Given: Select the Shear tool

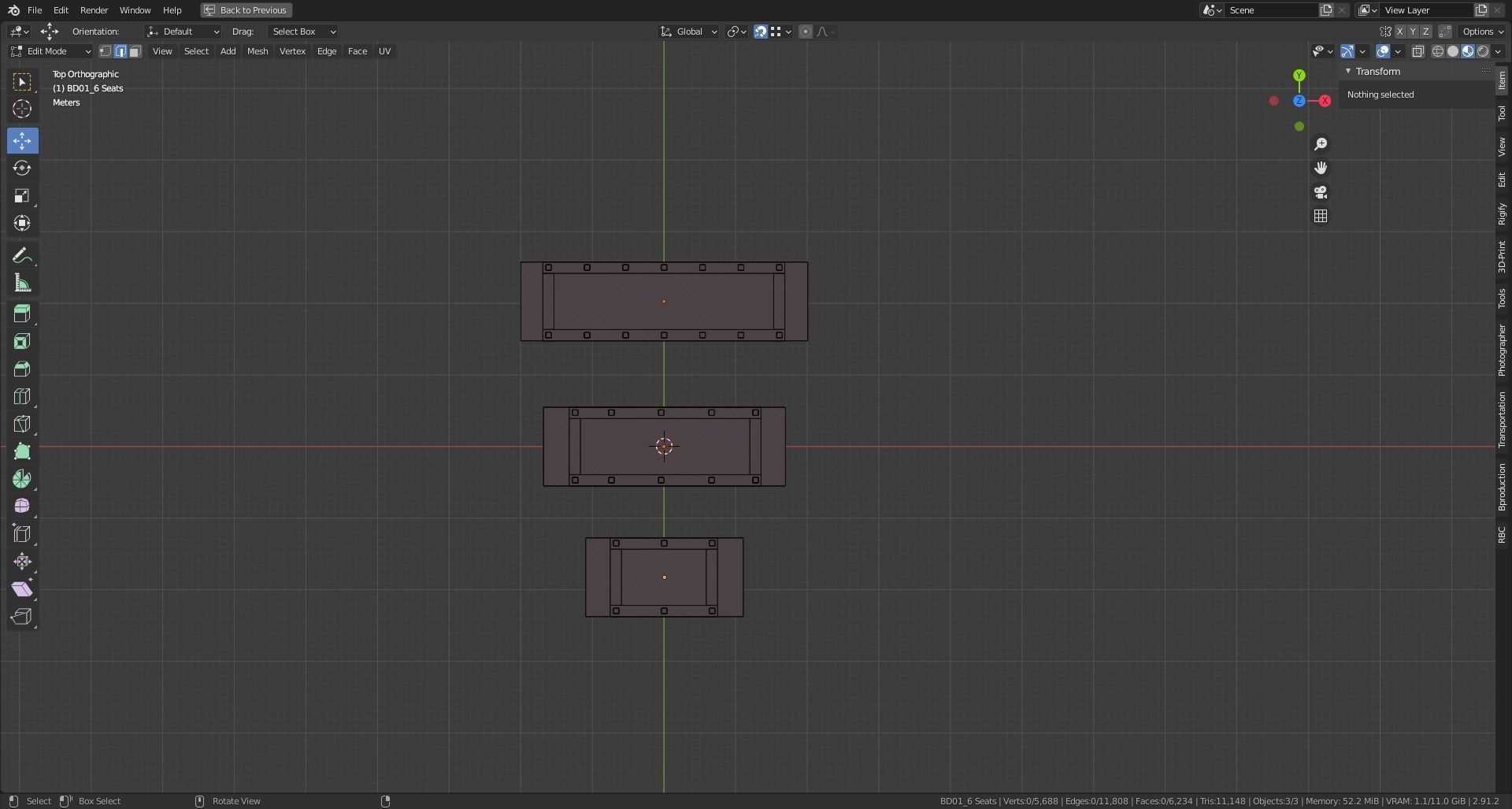Looking at the screenshot, I should coord(22,589).
